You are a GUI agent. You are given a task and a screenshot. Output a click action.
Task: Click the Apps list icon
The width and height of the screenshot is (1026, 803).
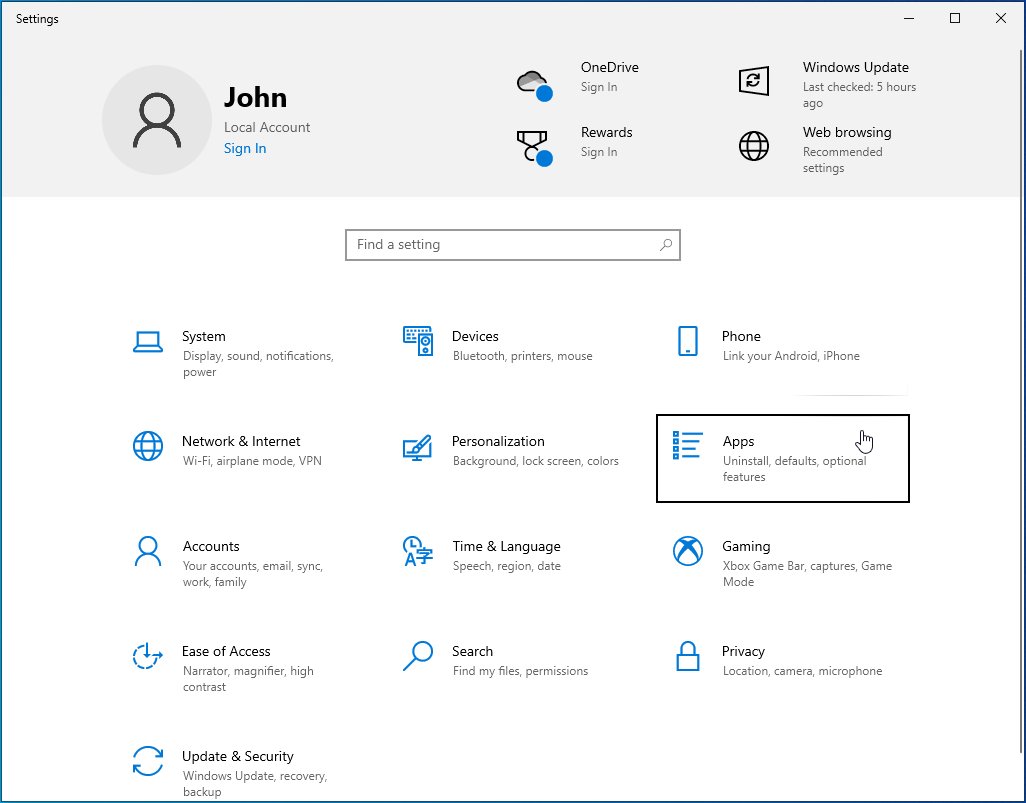coord(688,446)
